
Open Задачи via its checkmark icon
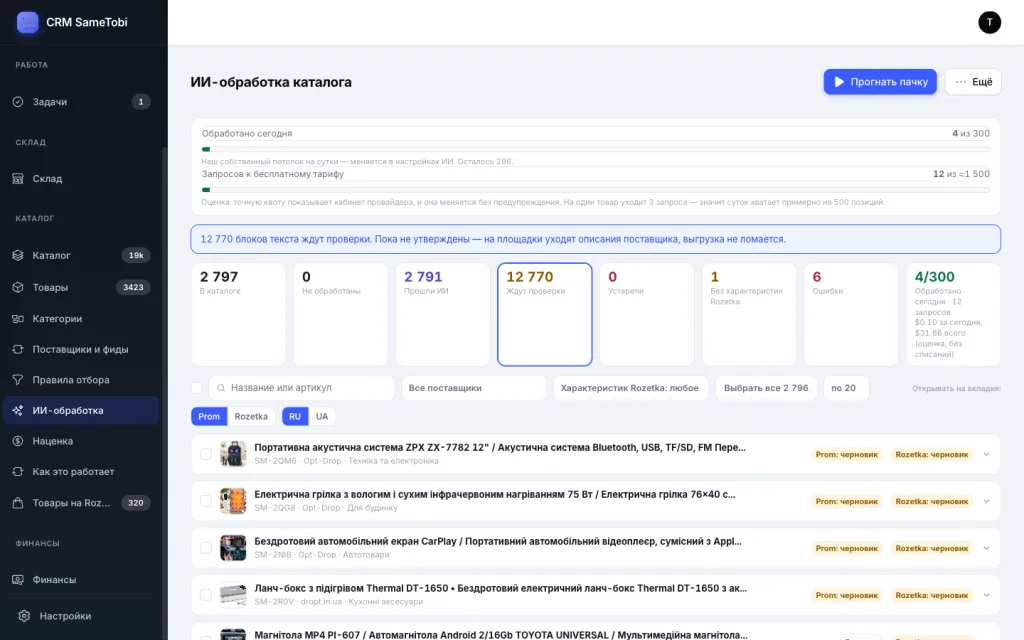pyautogui.click(x=18, y=102)
